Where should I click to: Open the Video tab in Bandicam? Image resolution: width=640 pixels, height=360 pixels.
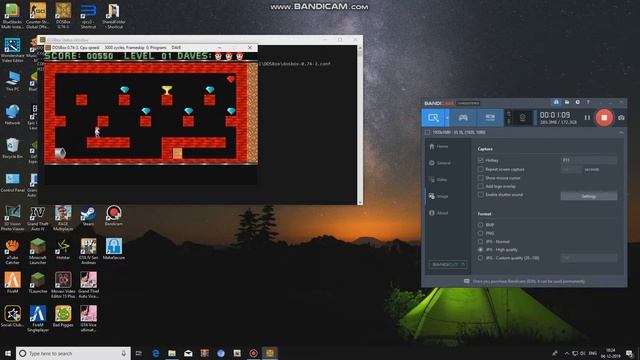click(x=438, y=180)
